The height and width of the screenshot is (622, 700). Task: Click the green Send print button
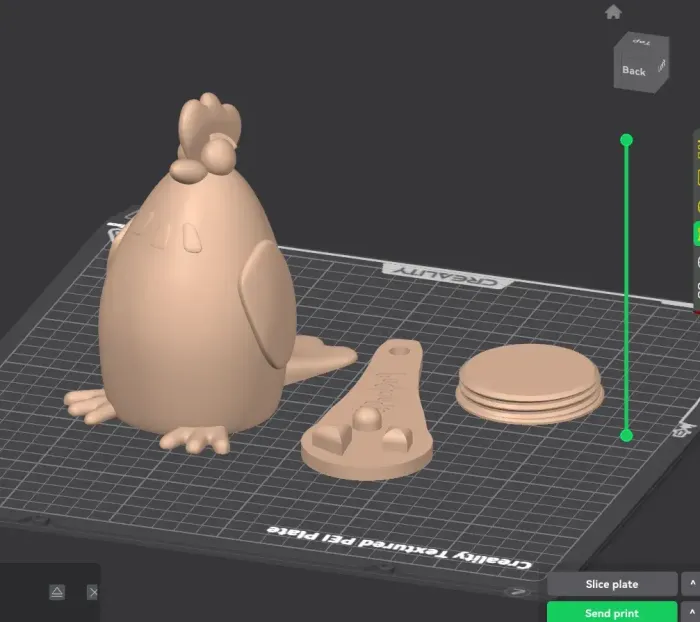(611, 612)
